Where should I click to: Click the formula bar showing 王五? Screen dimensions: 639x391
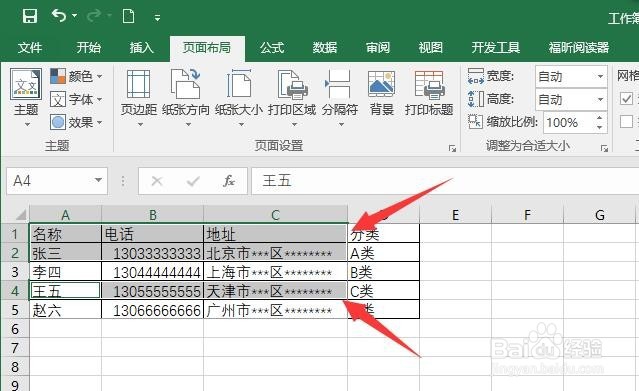445,181
